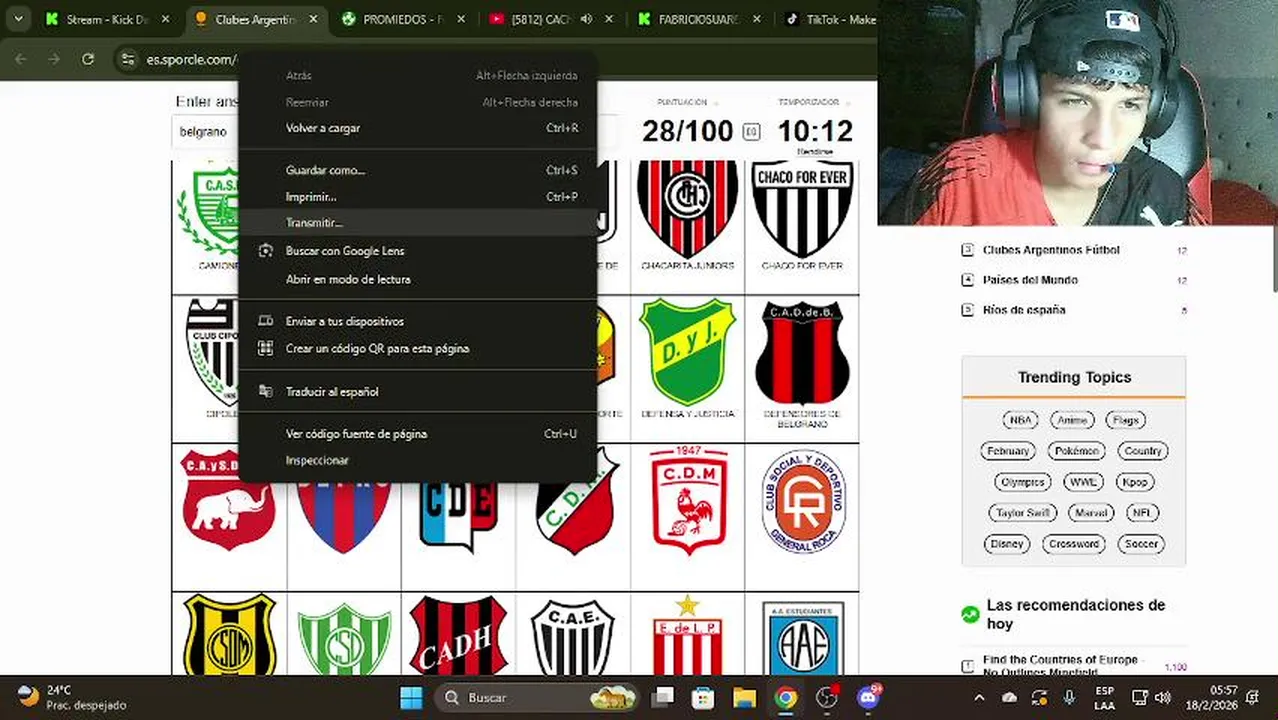Choose Traducir al español
Screen dimensions: 1278x720
click(417, 392)
